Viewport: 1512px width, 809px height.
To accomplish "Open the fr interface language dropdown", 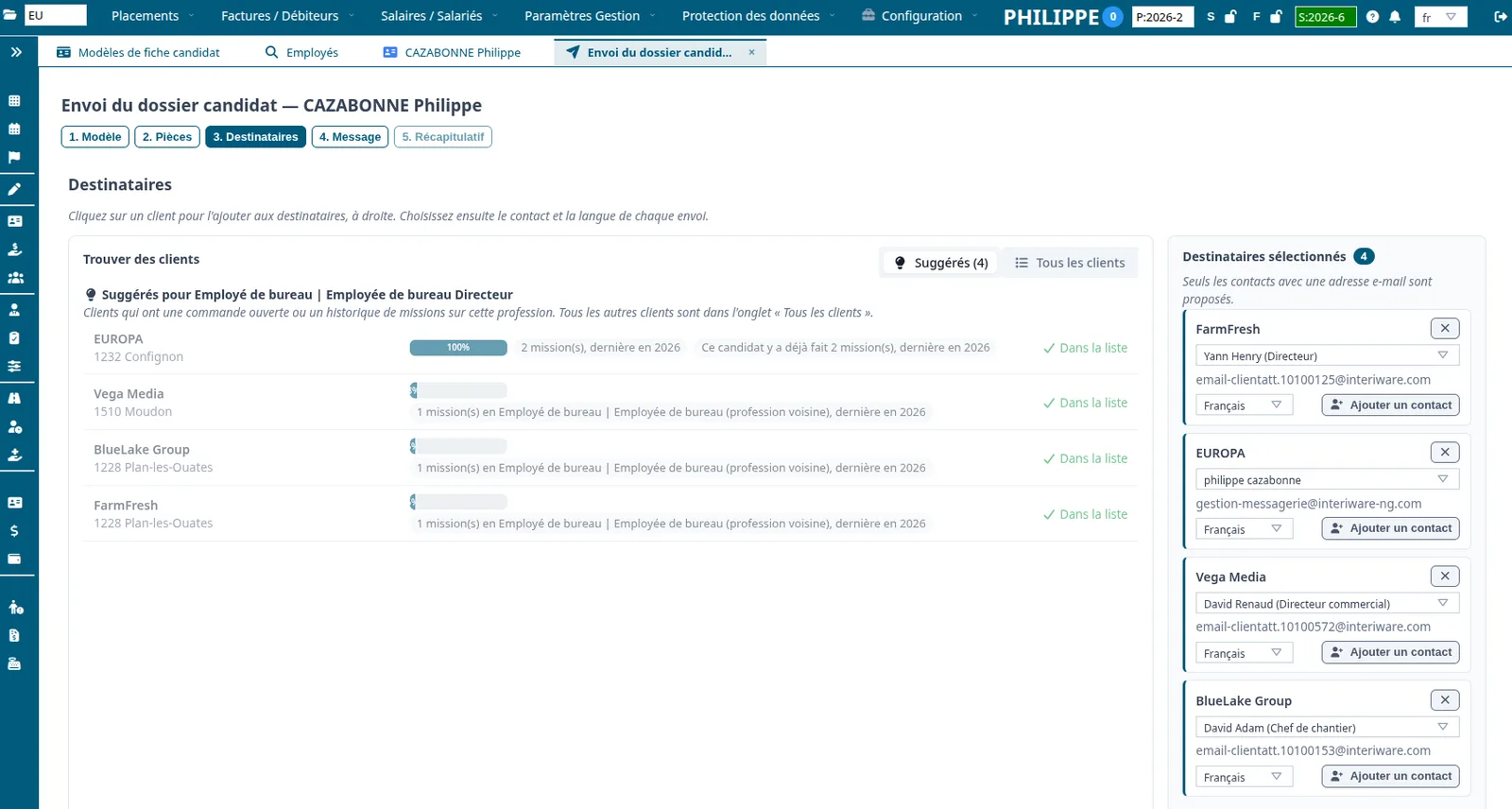I will (1440, 17).
